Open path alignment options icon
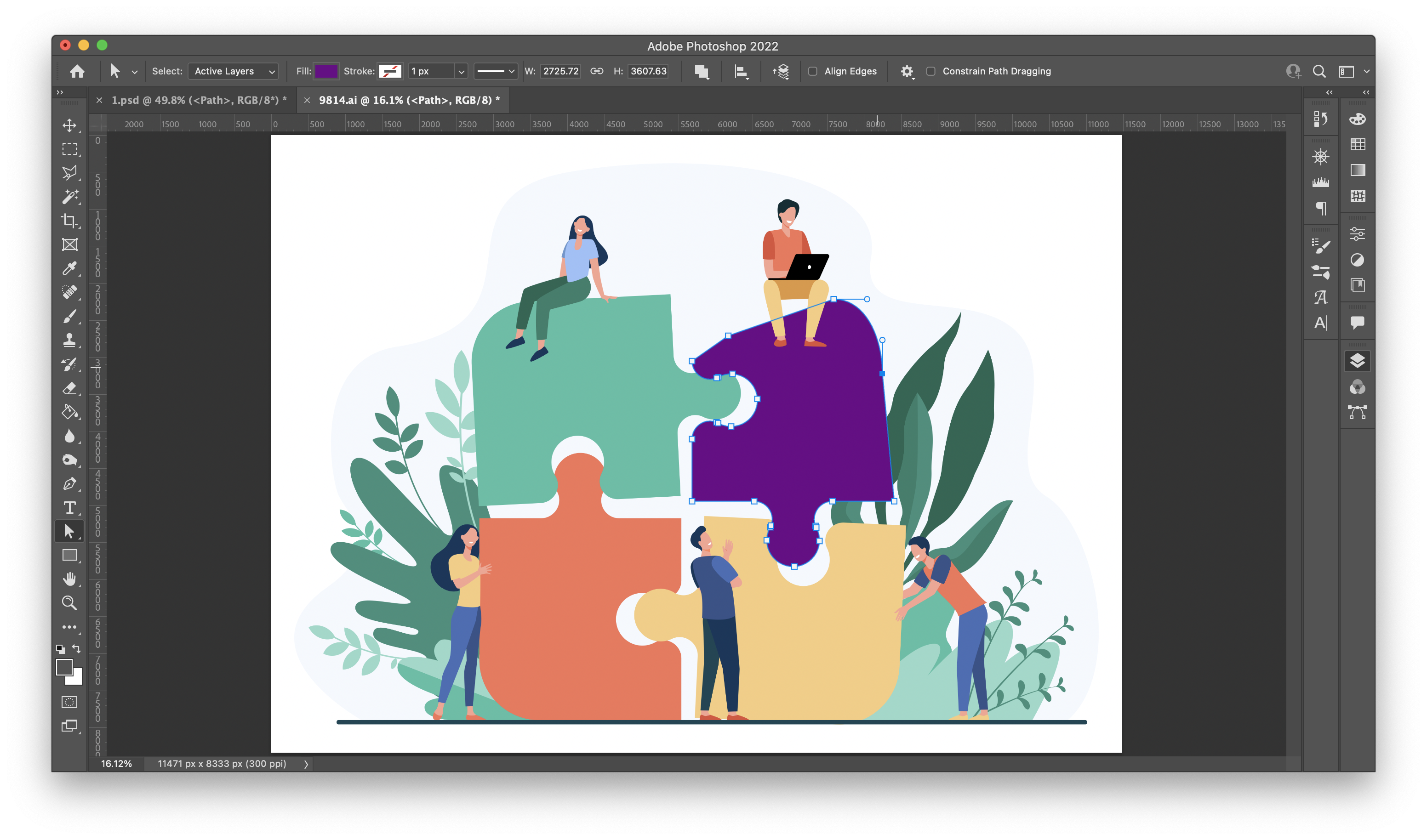1427x840 pixels. (741, 71)
